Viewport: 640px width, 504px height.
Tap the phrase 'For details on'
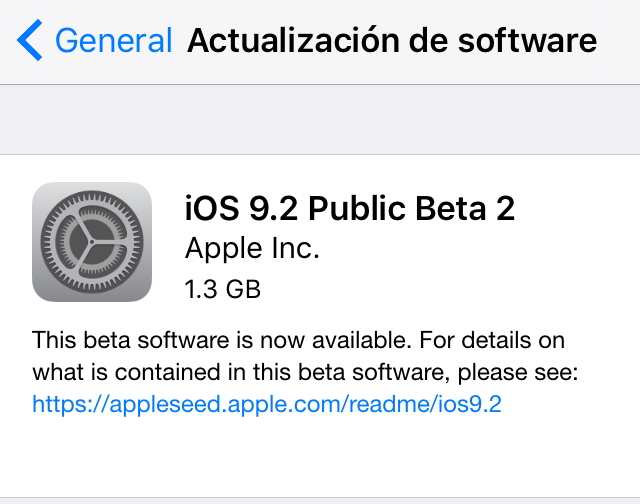[492, 340]
